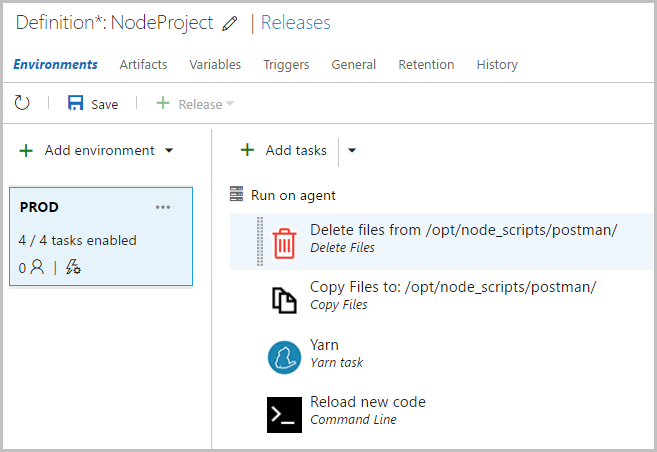Click the PROD deployment conditions icon
657x452 pixels.
click(73, 267)
